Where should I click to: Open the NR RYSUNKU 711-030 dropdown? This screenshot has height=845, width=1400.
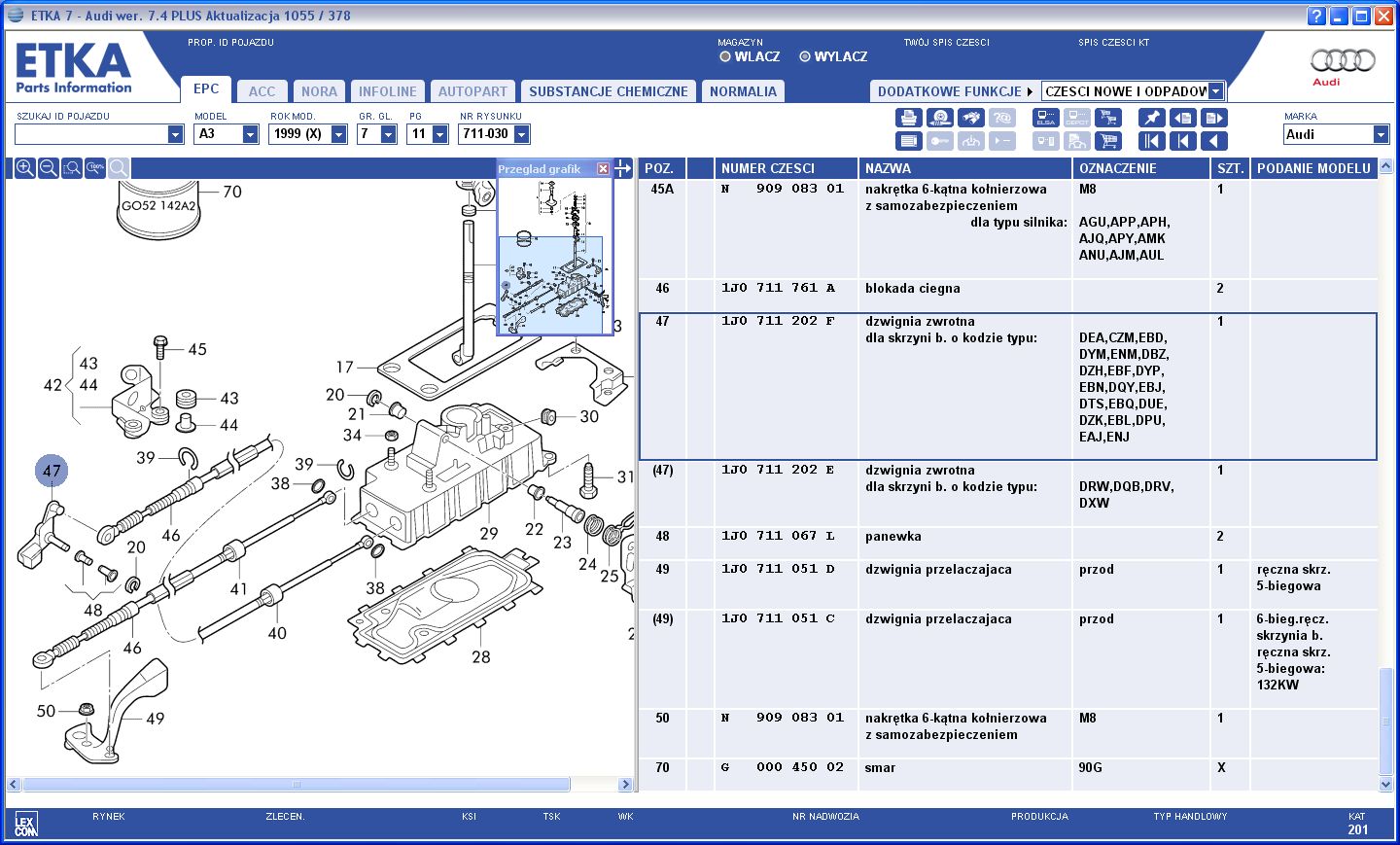coord(521,134)
